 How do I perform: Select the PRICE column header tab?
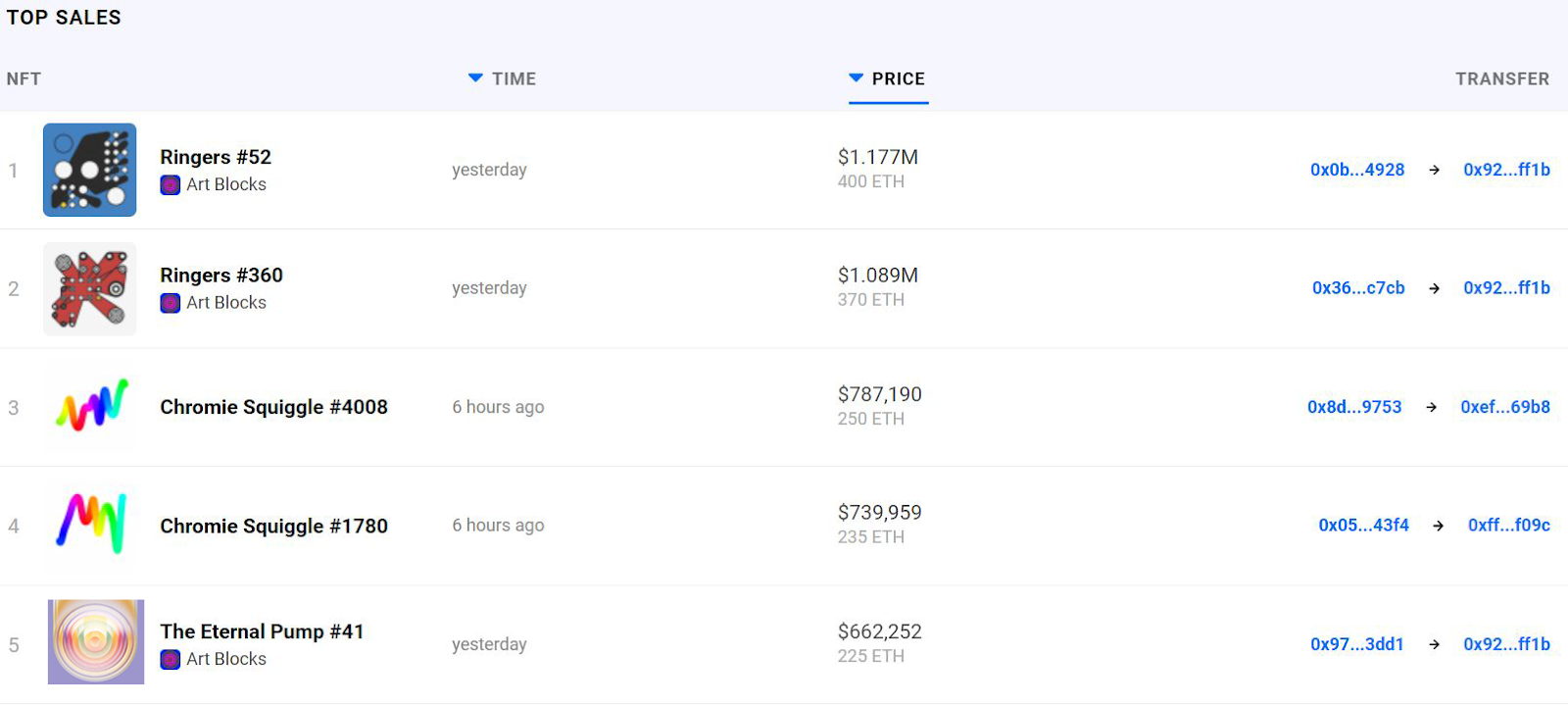click(x=898, y=79)
